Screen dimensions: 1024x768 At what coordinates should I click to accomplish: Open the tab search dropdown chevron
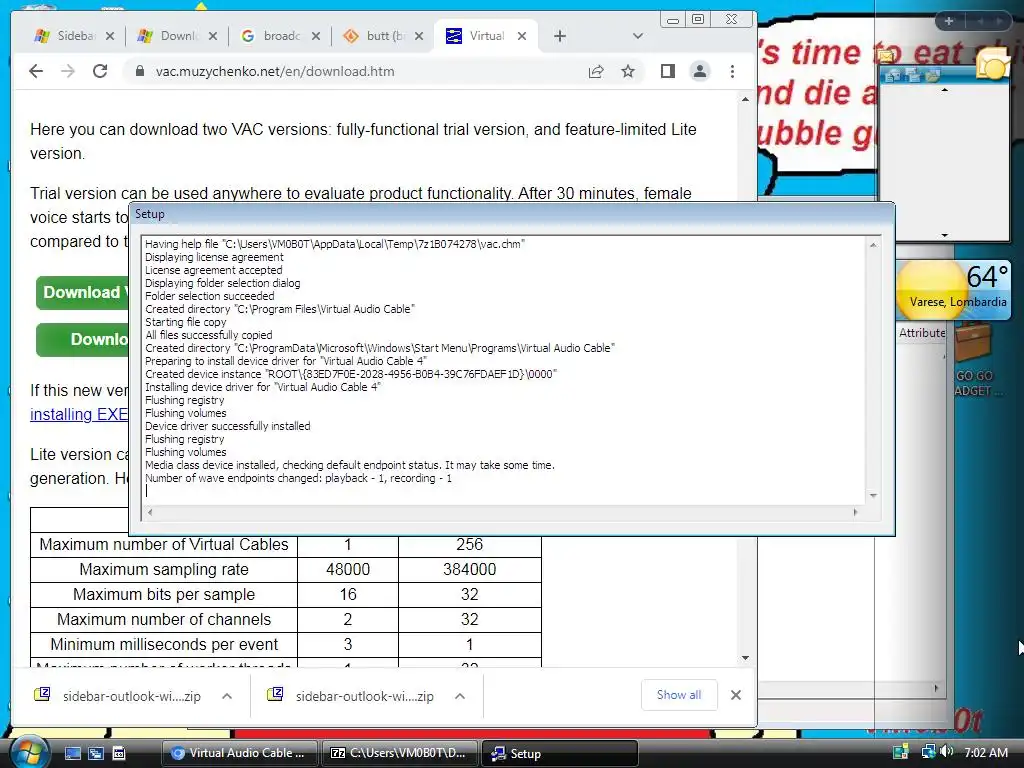638,36
